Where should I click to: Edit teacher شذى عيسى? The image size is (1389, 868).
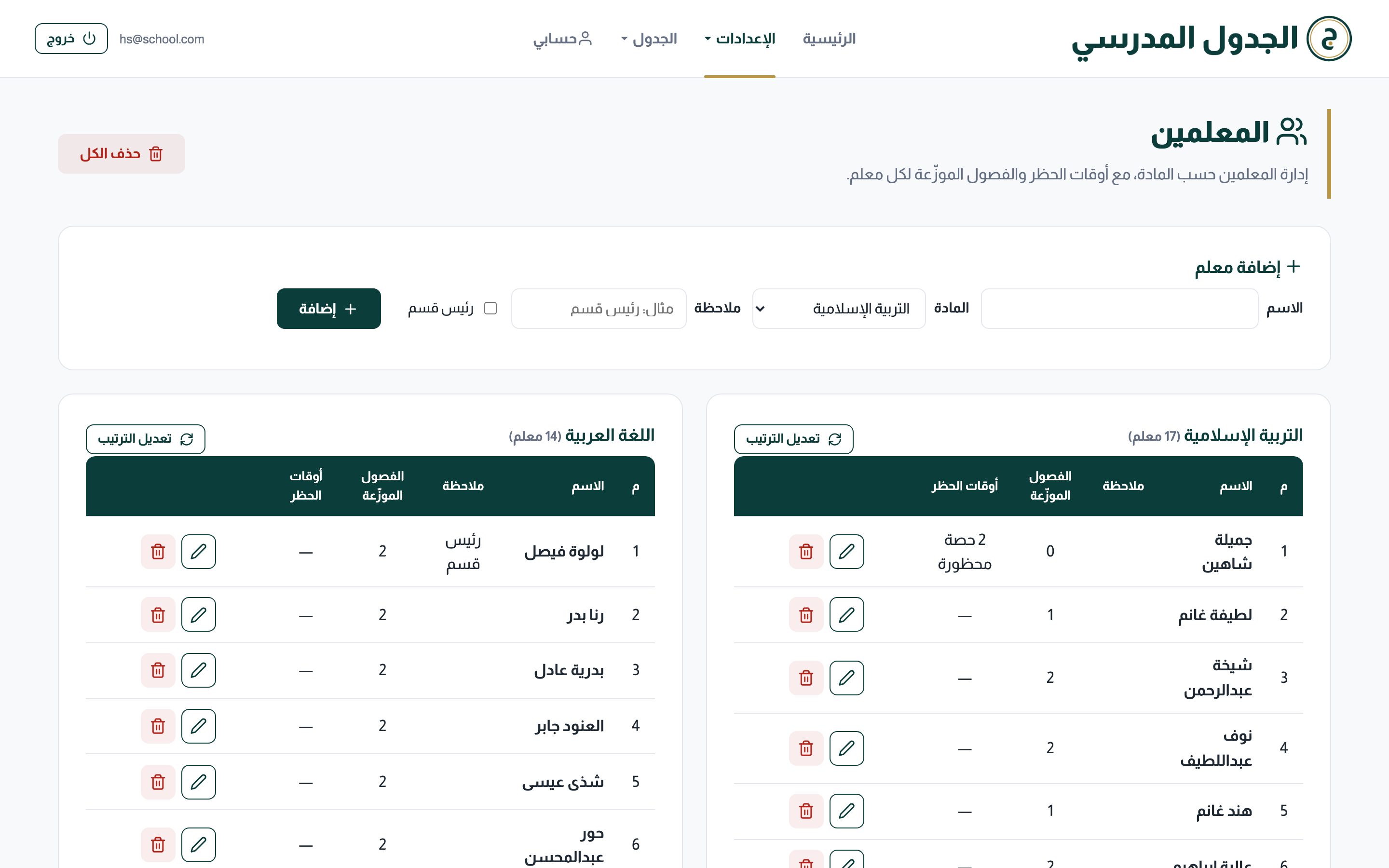tap(199, 782)
